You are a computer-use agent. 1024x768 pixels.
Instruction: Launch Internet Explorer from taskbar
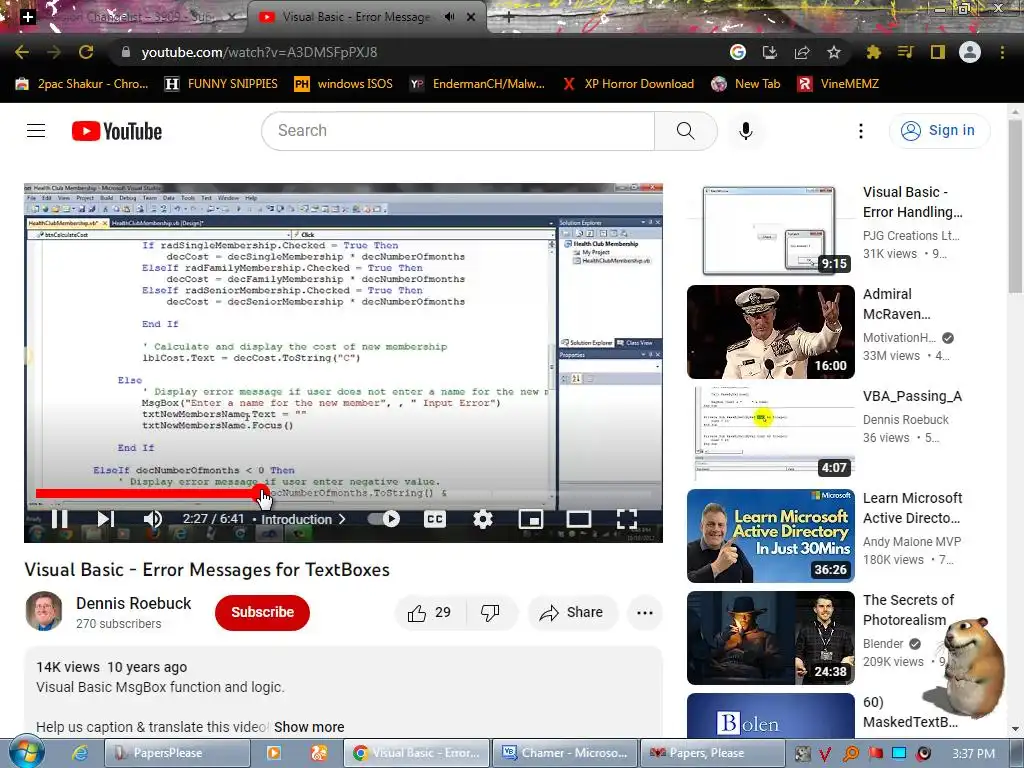(80, 753)
